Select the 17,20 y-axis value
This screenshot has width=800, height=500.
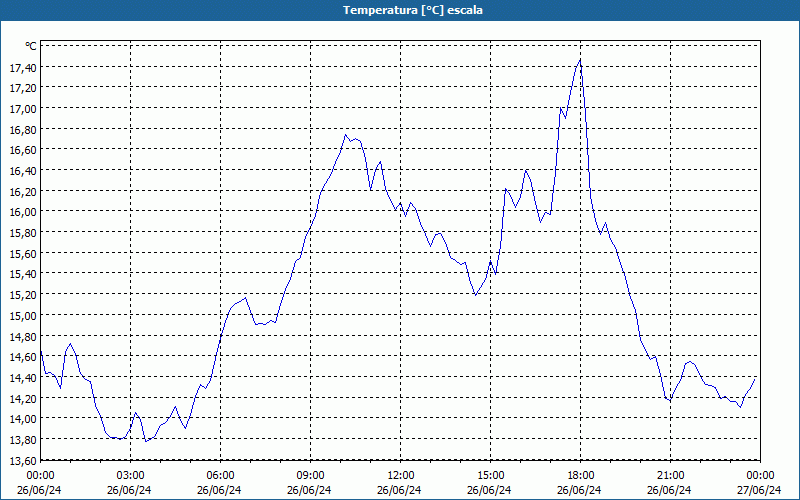coord(23,88)
